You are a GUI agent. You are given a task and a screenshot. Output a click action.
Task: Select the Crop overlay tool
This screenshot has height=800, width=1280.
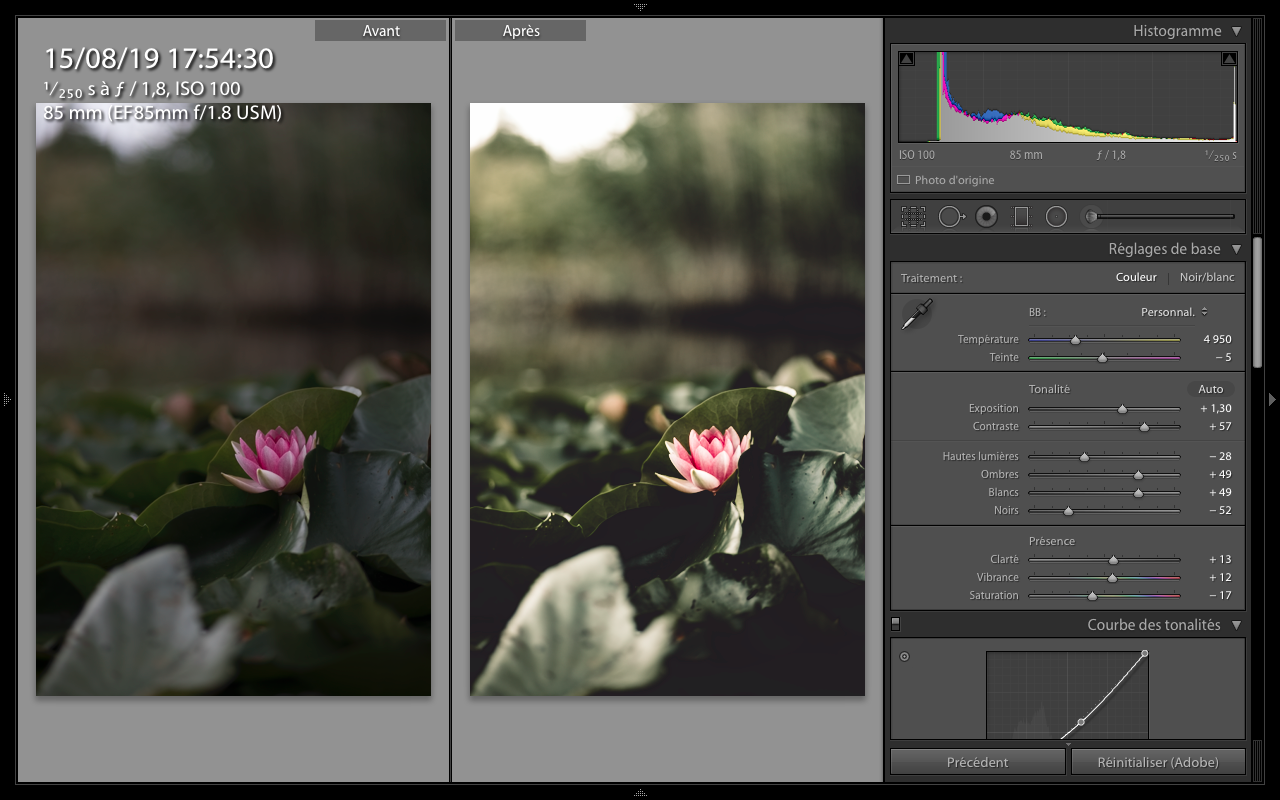click(913, 216)
